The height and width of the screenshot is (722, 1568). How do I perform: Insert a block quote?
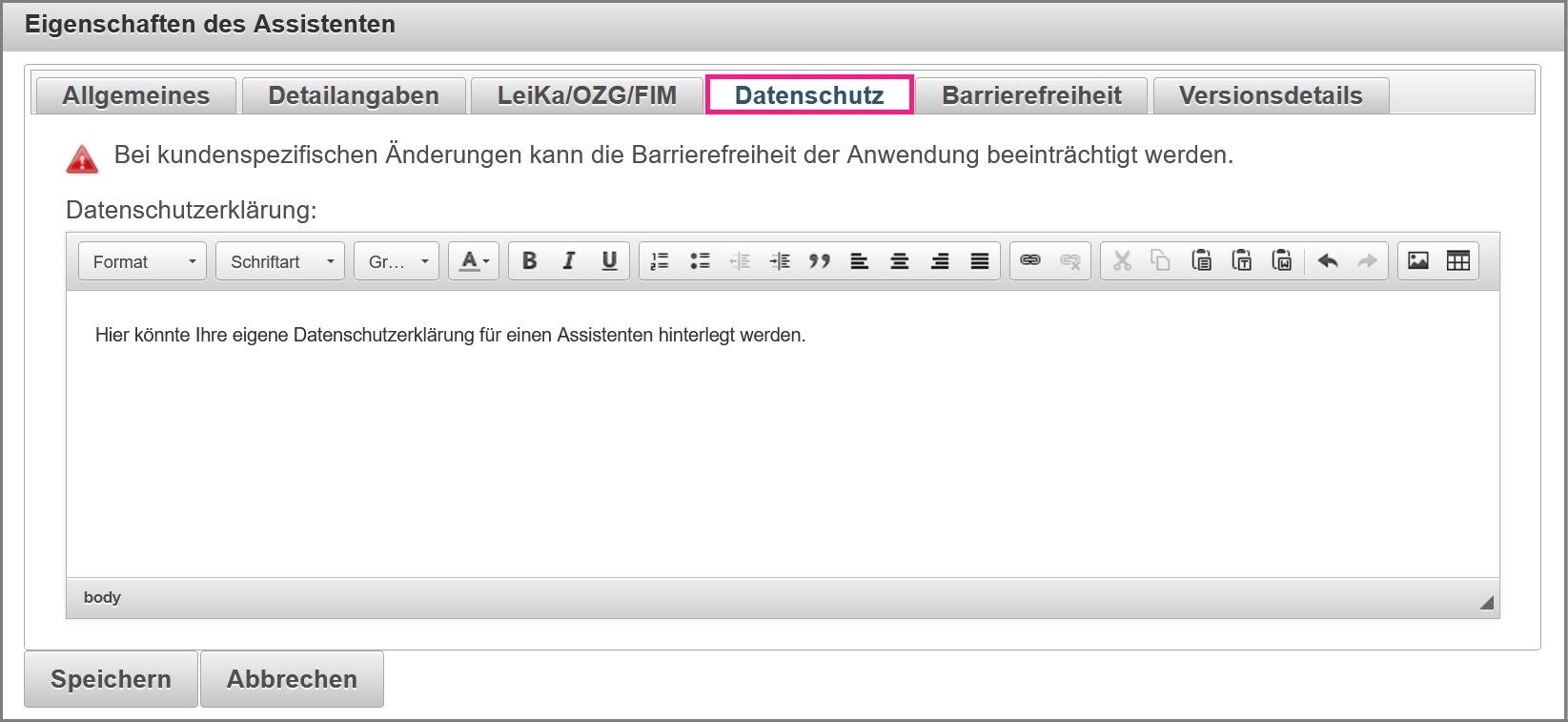click(x=820, y=261)
